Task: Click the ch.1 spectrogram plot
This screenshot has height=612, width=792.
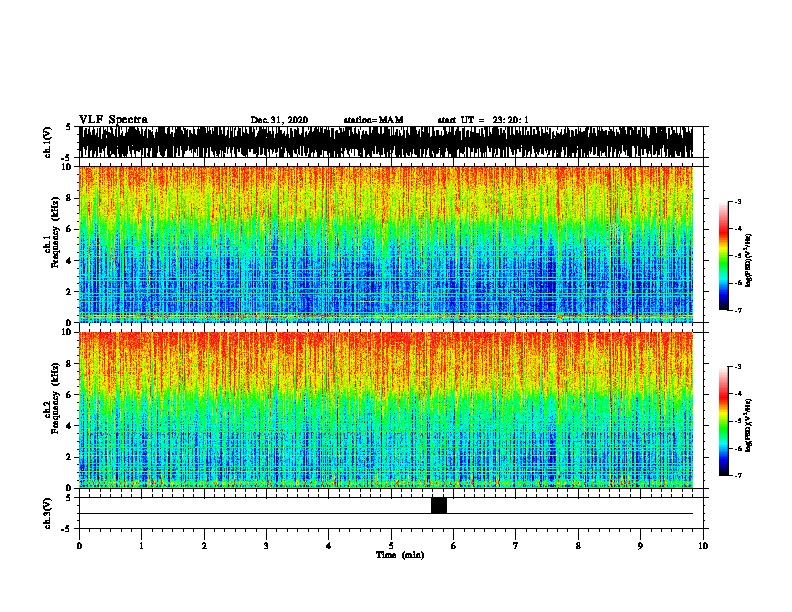Action: click(386, 244)
